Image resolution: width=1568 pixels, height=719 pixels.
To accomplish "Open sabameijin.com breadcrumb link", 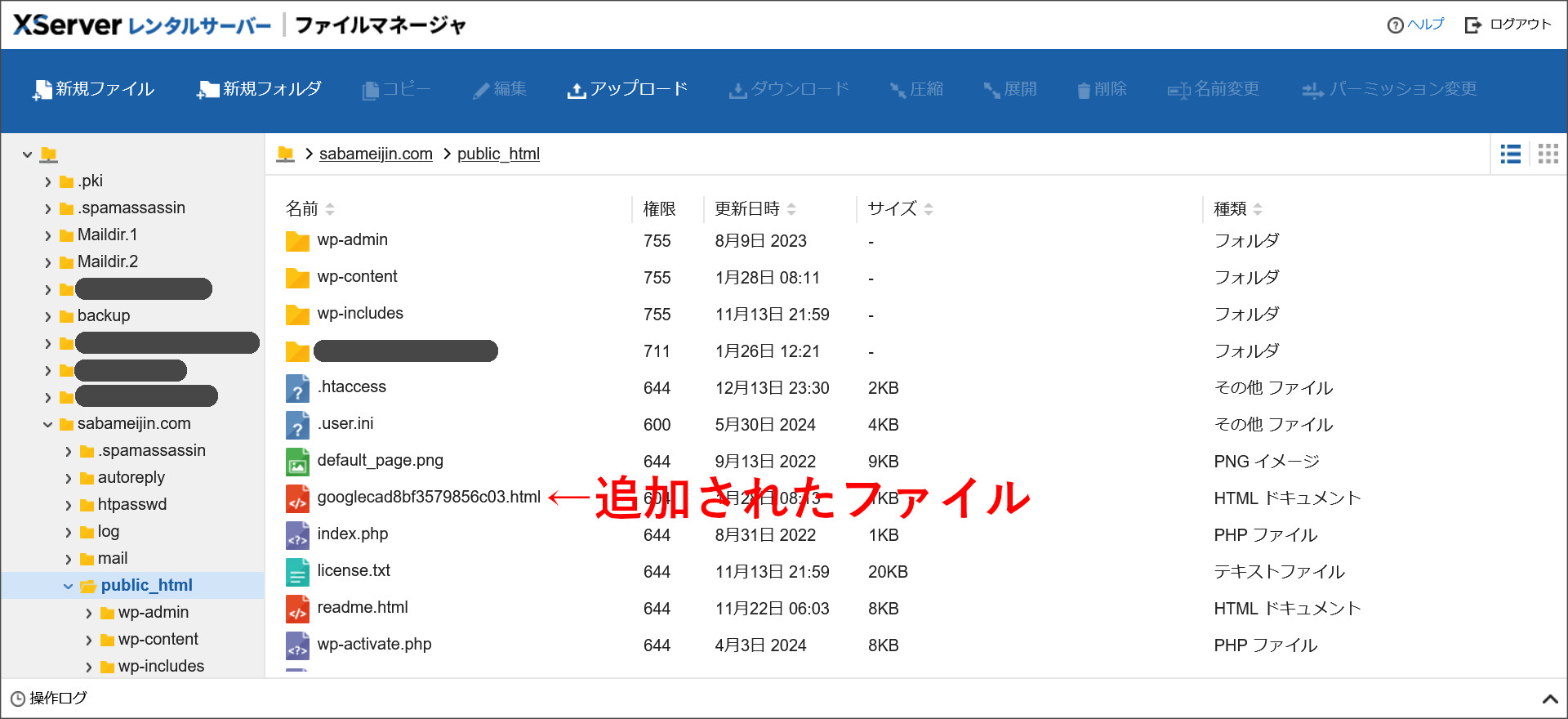I will point(376,154).
